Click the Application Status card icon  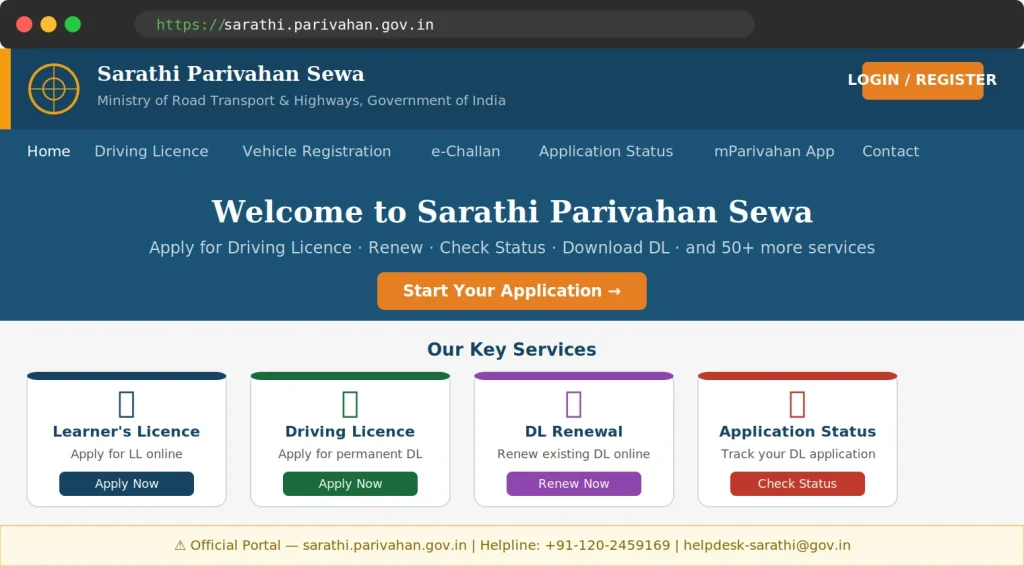[797, 404]
